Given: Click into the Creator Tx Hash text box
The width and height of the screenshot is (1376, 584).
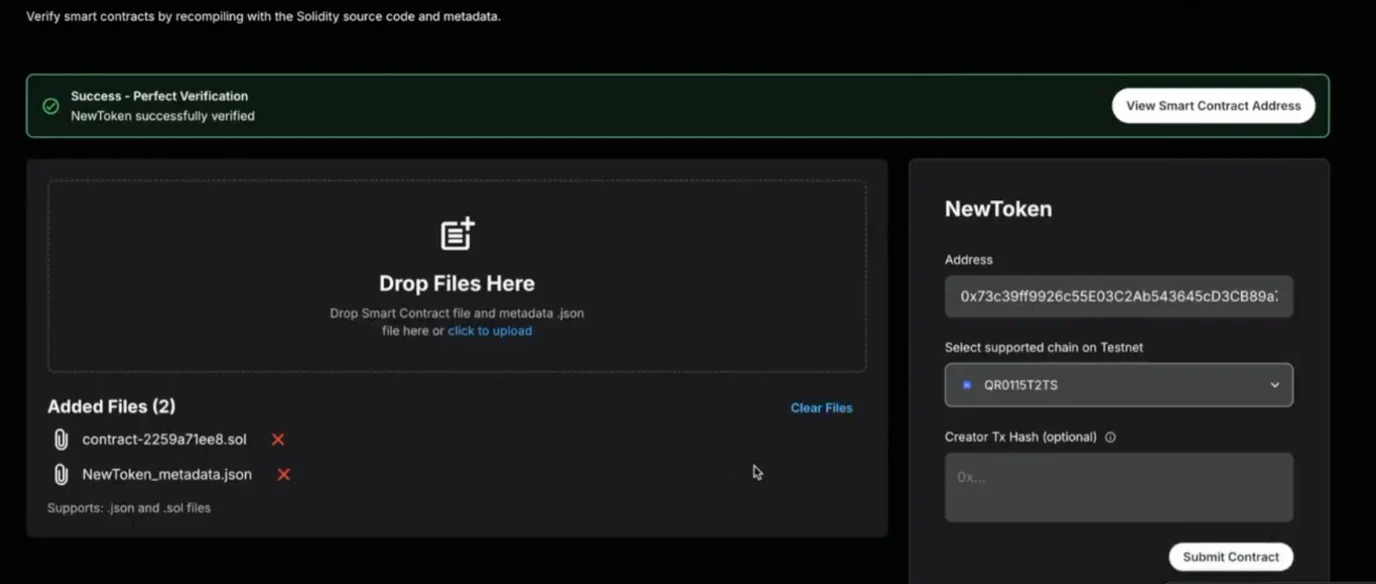Looking at the screenshot, I should coord(1118,487).
